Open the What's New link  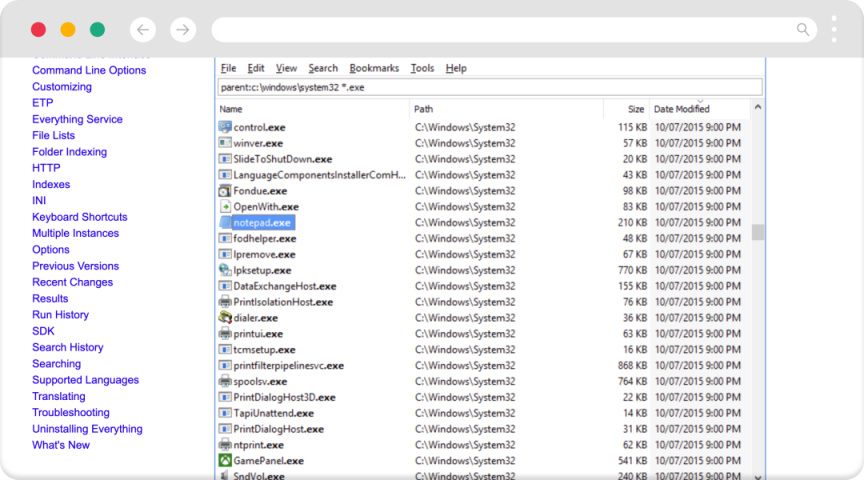click(x=61, y=445)
